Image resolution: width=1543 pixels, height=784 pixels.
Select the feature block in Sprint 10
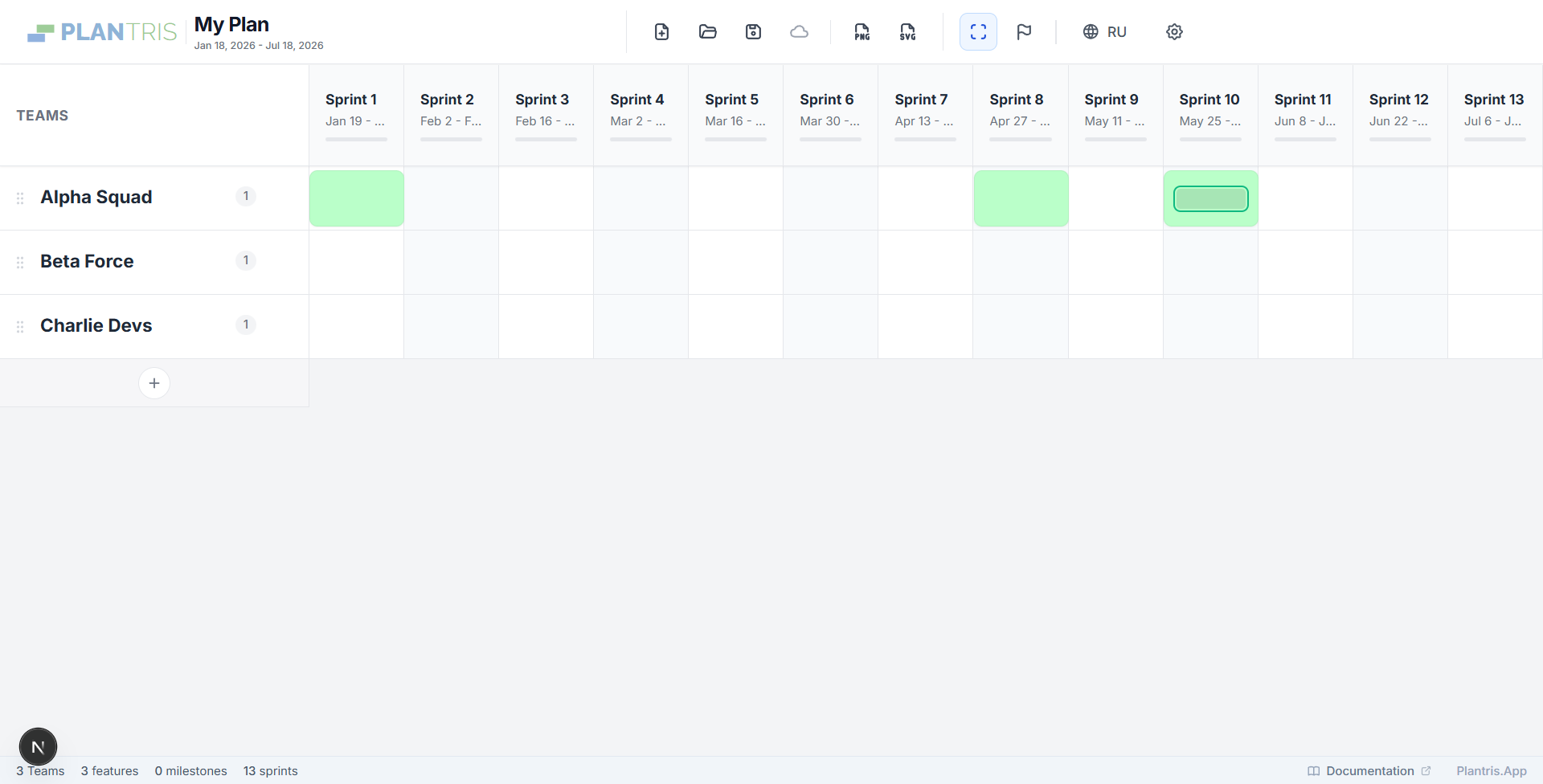tap(1210, 198)
